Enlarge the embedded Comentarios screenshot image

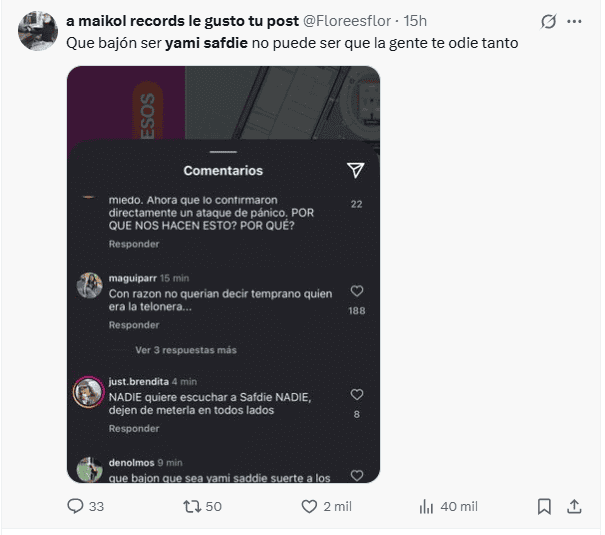223,274
